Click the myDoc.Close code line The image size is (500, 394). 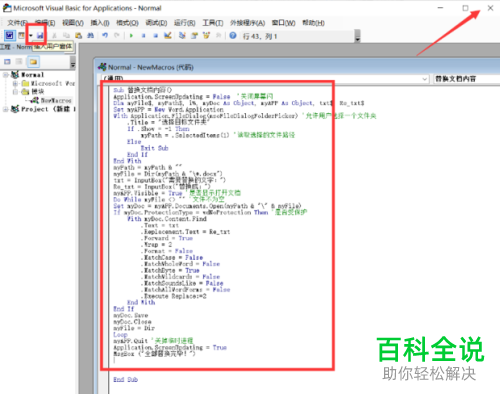(x=132, y=322)
